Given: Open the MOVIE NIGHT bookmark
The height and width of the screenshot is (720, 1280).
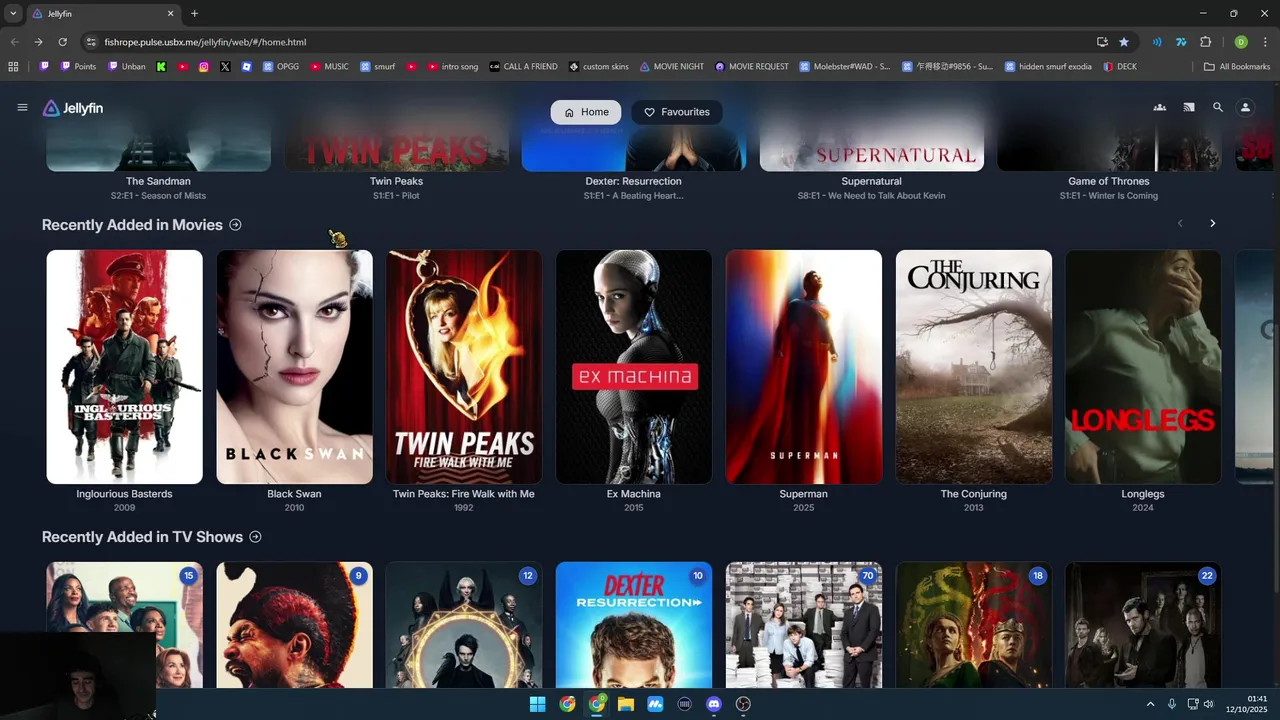Looking at the screenshot, I should 671,67.
